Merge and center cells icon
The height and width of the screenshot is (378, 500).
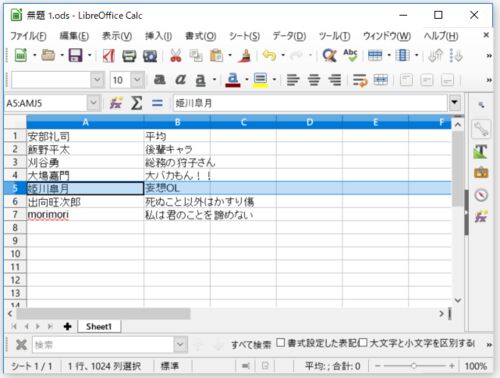coord(381,80)
